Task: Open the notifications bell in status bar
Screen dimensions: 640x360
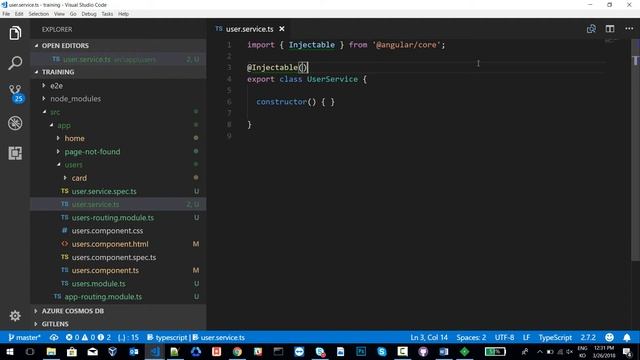Action: 627,337
